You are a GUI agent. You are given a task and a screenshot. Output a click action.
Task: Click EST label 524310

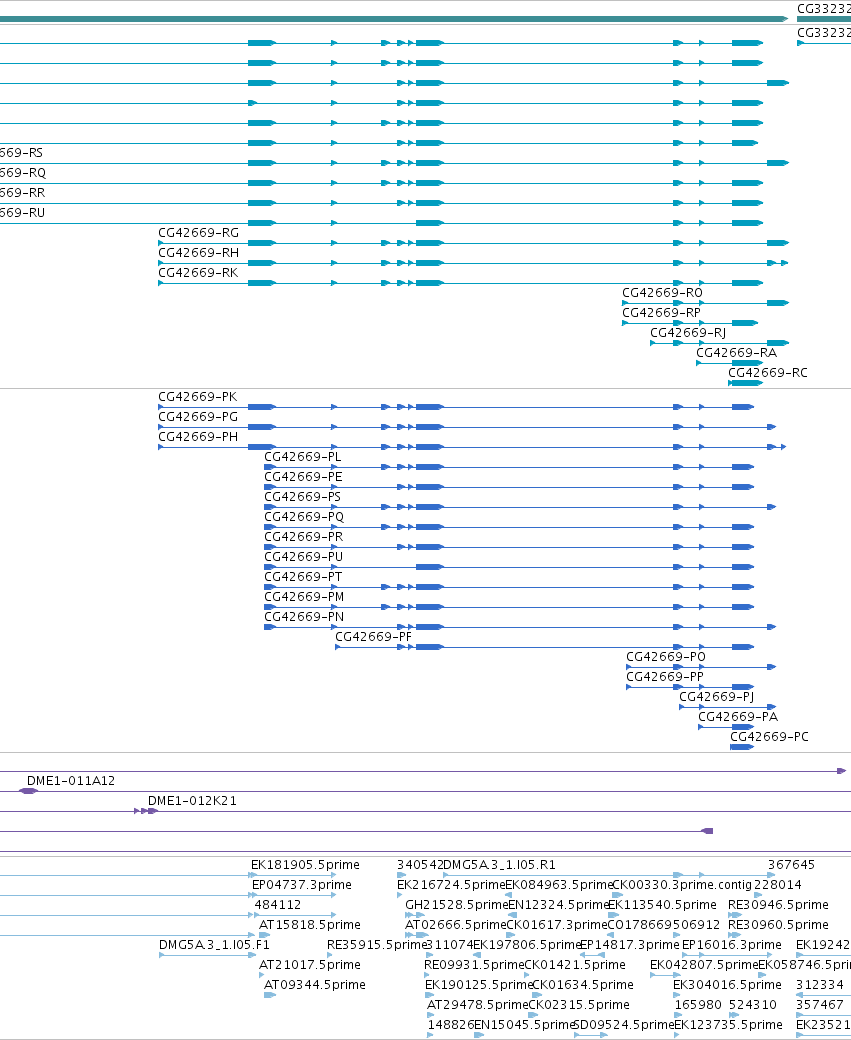(x=753, y=1004)
